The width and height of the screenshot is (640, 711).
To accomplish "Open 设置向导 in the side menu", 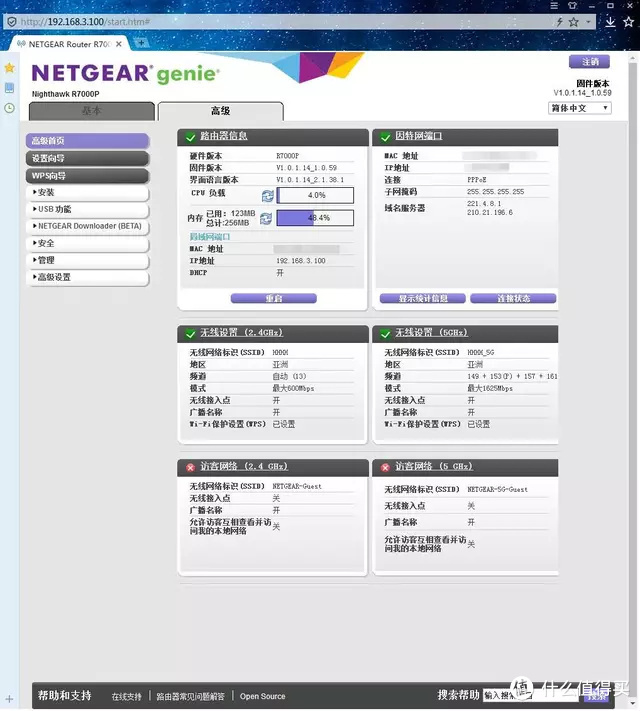I will point(88,159).
